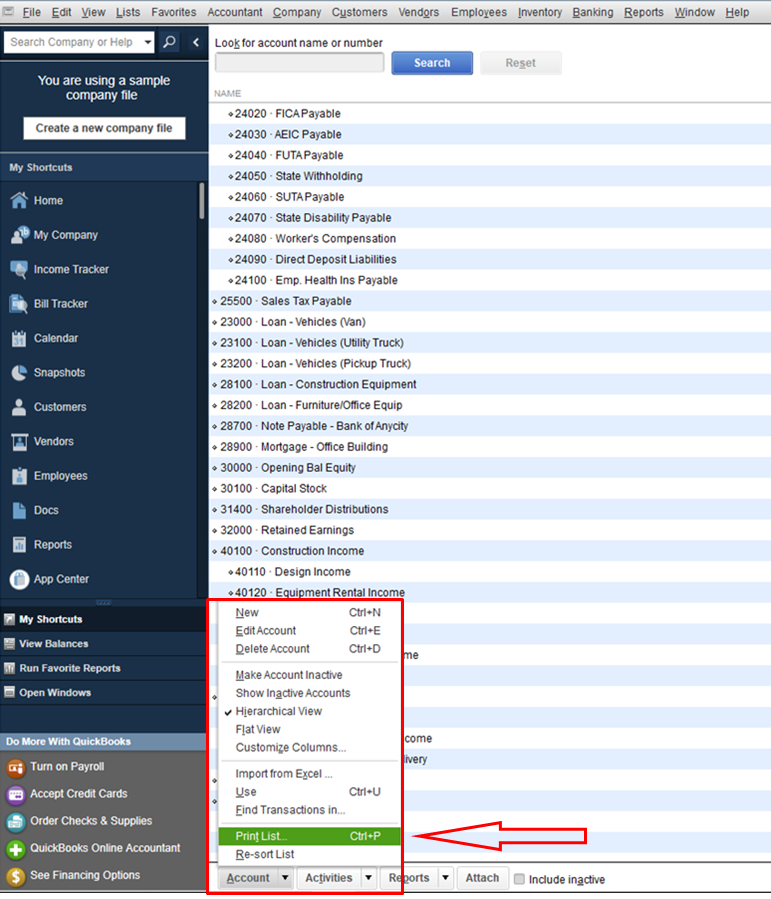
Task: Open the Banking menu
Action: pyautogui.click(x=593, y=12)
